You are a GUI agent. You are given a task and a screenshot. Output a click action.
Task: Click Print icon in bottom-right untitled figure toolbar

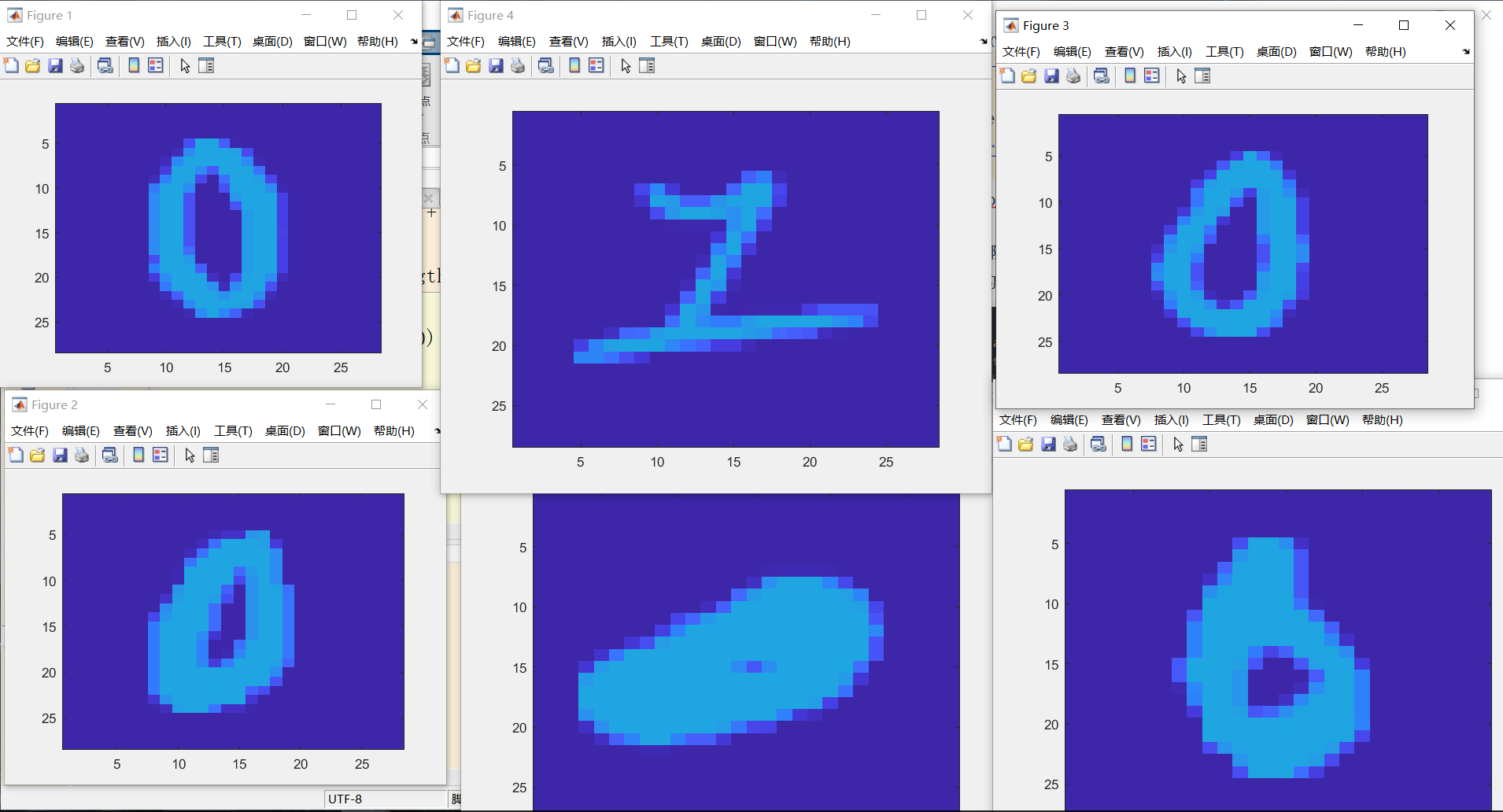pos(1070,444)
